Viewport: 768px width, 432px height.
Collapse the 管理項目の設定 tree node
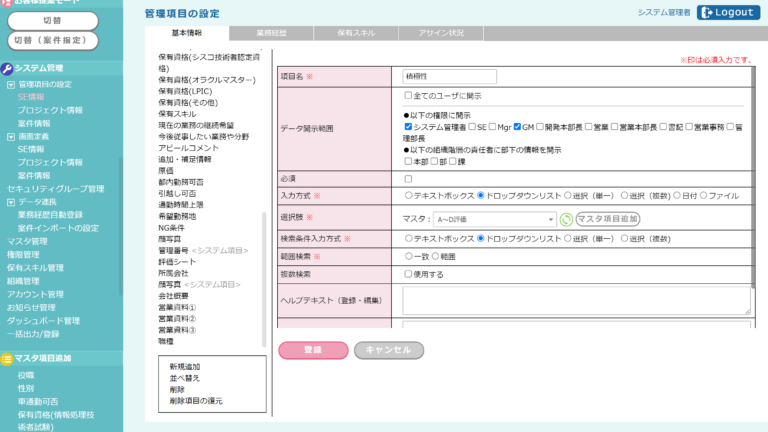click(x=11, y=84)
